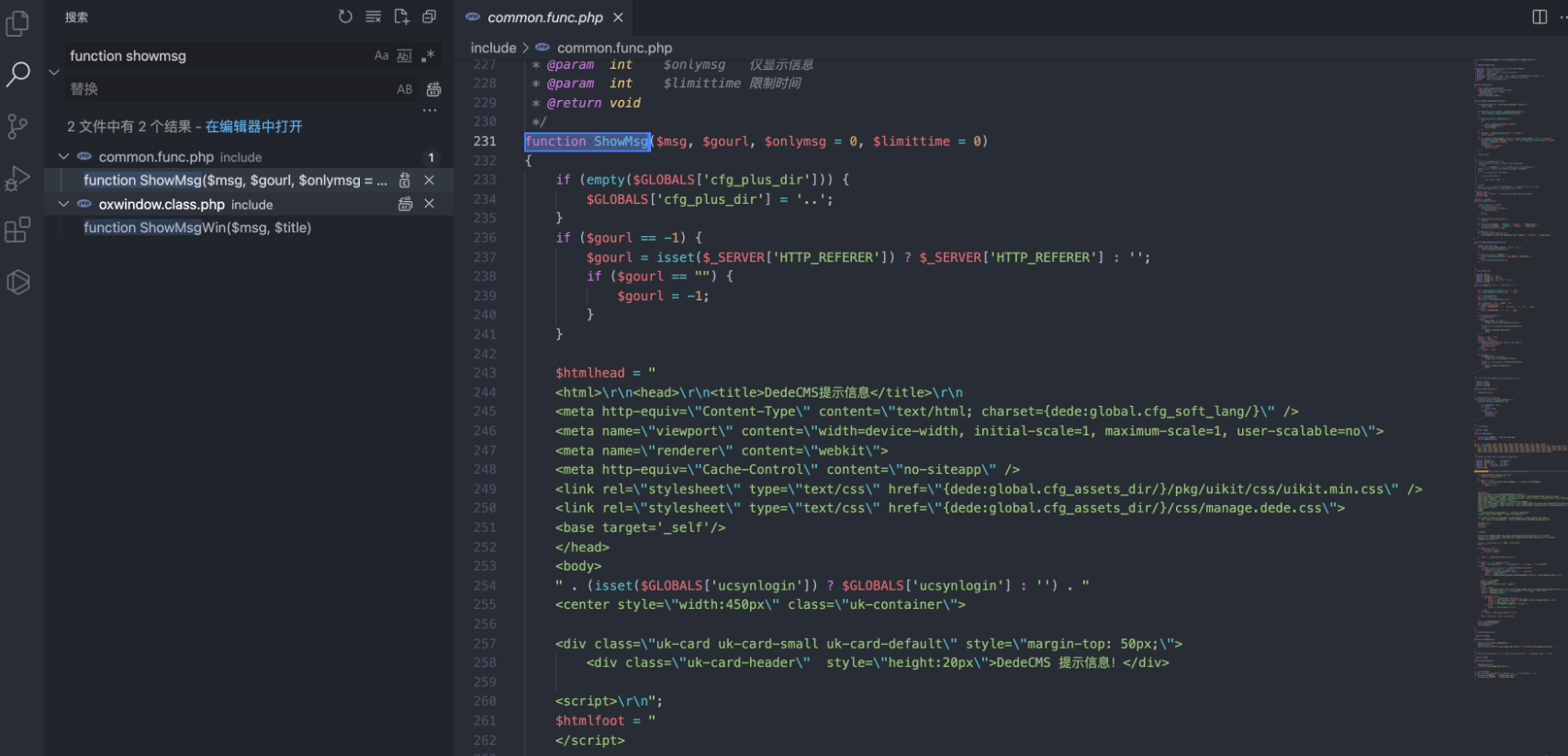Collapse common.func.php search results

point(63,157)
